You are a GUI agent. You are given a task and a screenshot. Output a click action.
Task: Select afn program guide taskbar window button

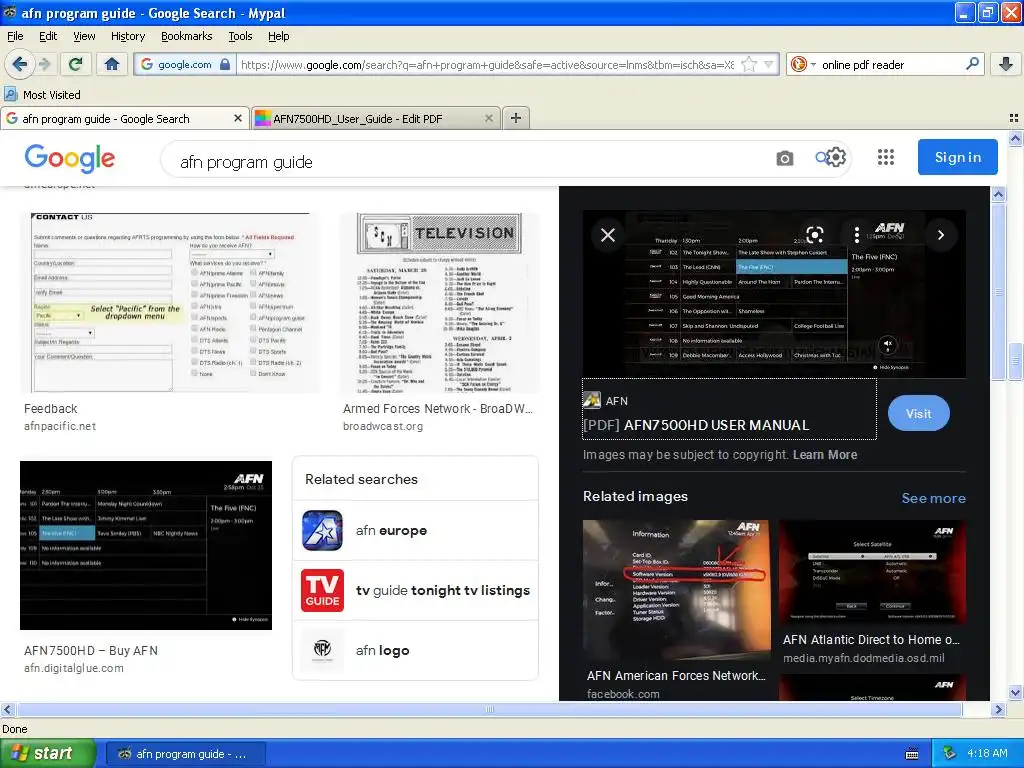point(185,754)
